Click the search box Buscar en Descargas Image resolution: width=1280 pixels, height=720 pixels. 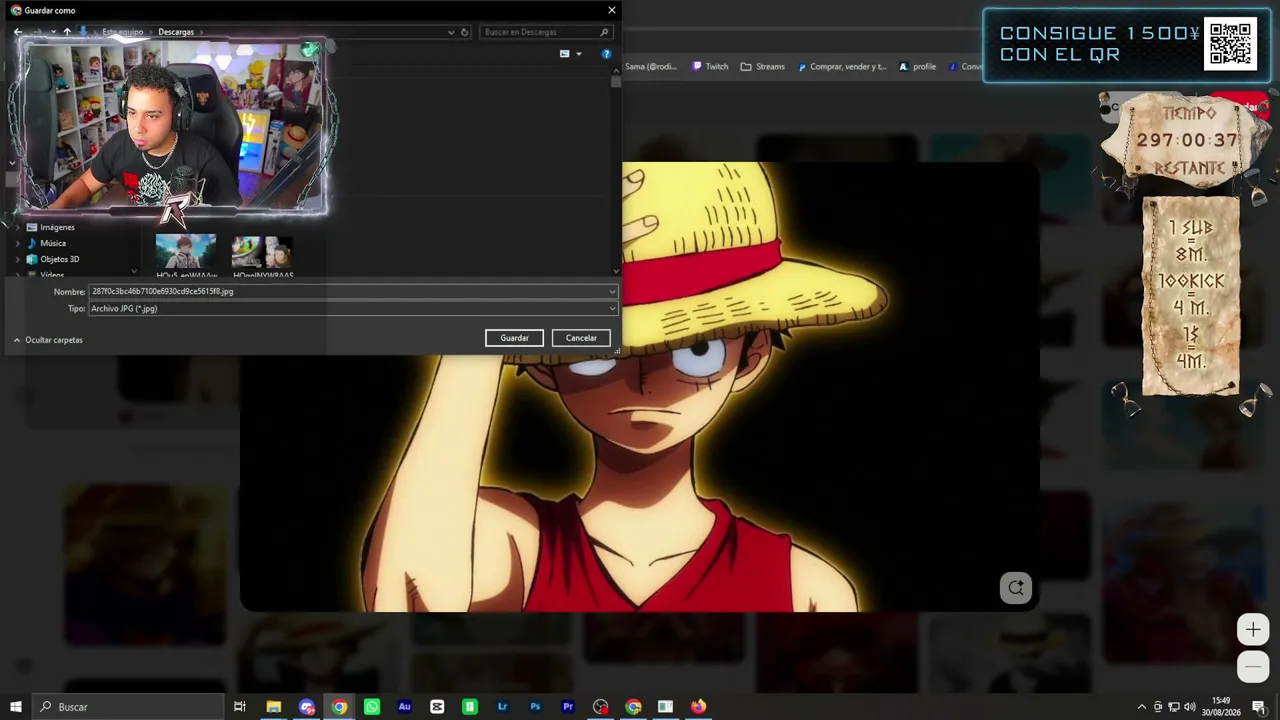(545, 32)
